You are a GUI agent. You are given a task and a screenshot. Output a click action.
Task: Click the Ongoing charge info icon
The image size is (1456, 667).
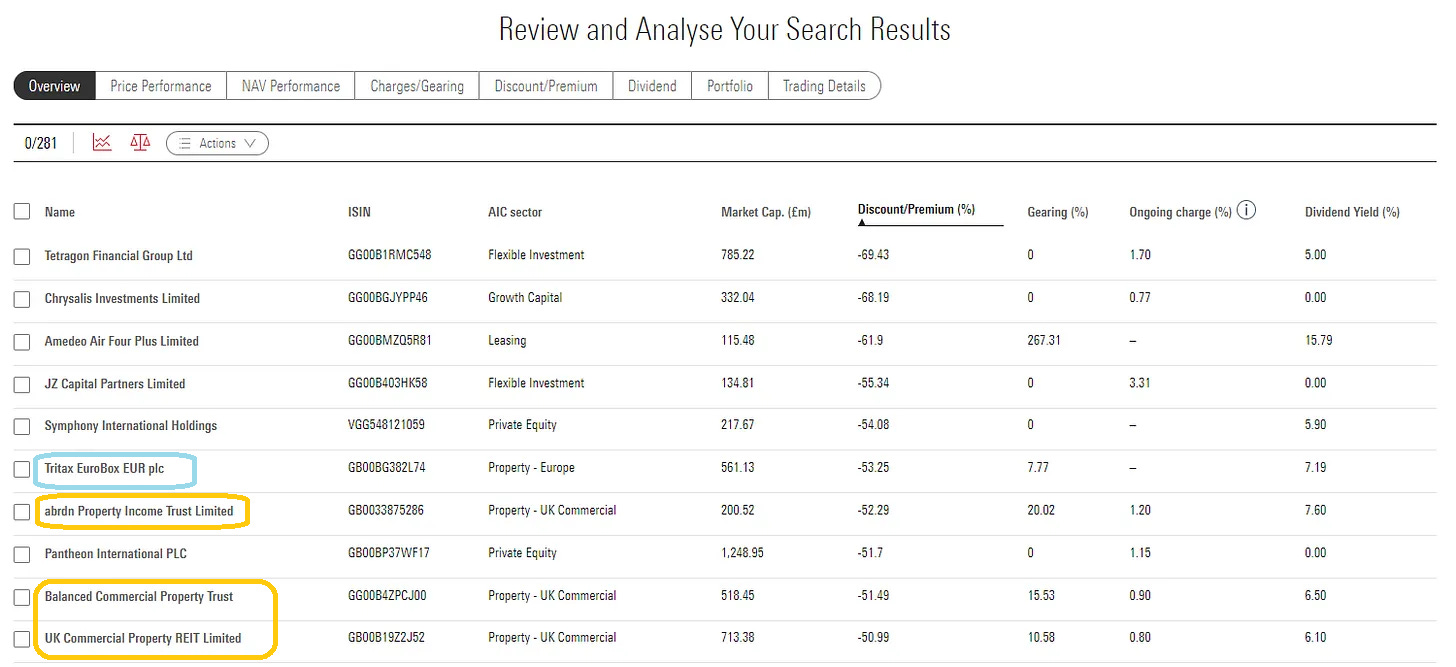(1246, 211)
